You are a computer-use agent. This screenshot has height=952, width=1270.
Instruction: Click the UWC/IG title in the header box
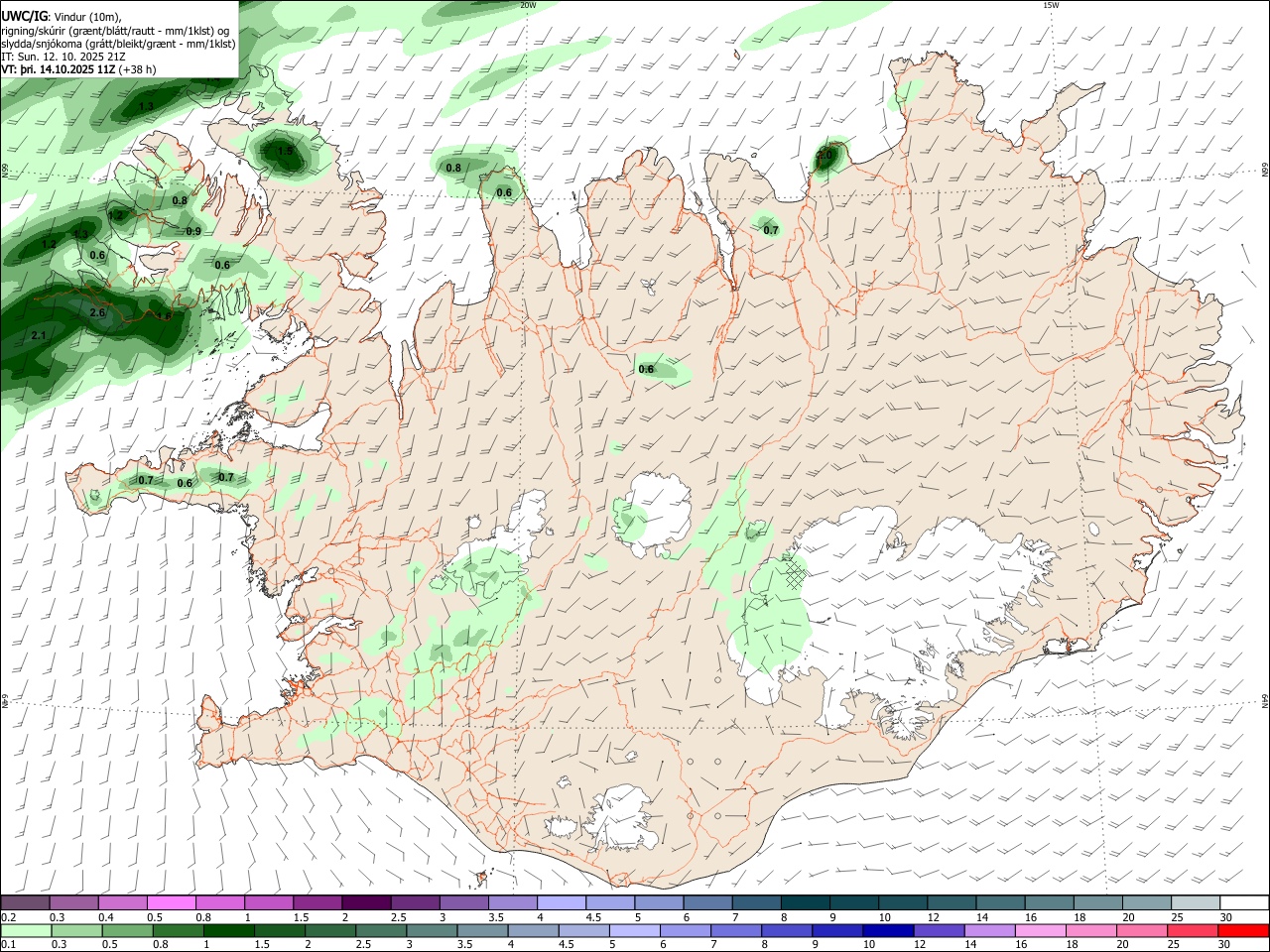[24, 15]
